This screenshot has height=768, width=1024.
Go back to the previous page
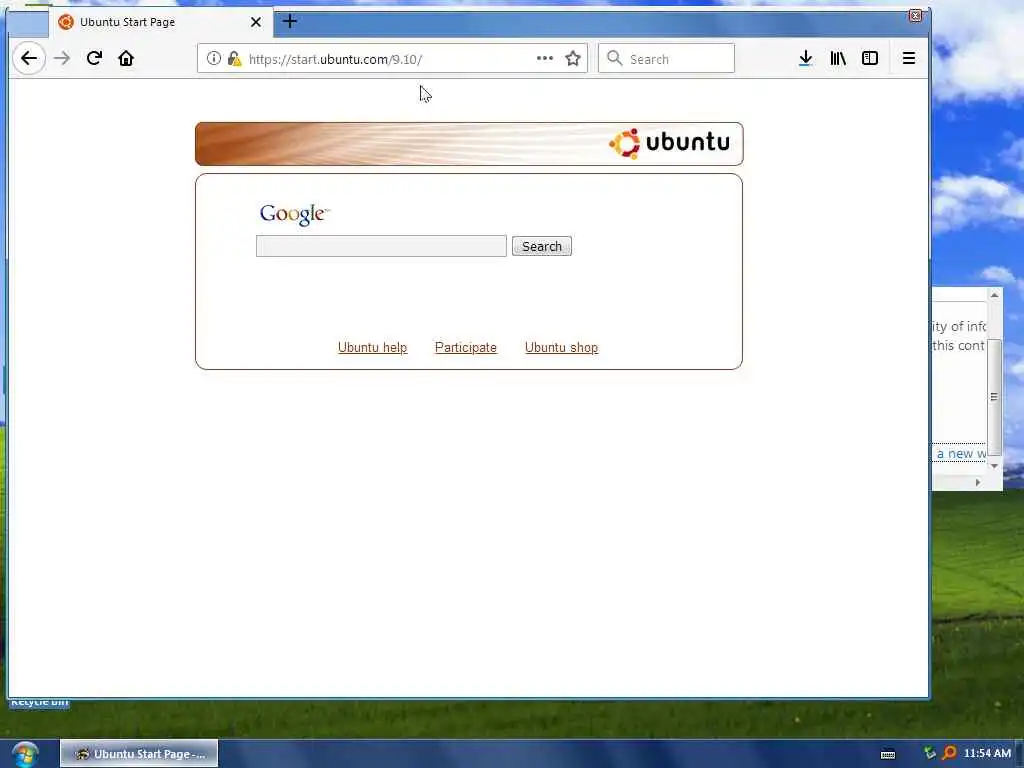pyautogui.click(x=29, y=59)
